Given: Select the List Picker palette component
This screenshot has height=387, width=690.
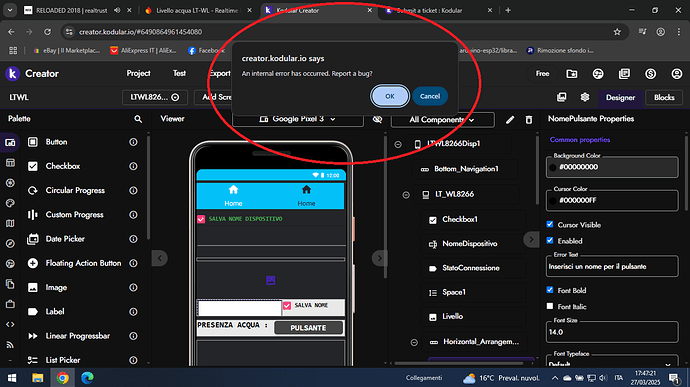Looking at the screenshot, I should (x=62, y=360).
